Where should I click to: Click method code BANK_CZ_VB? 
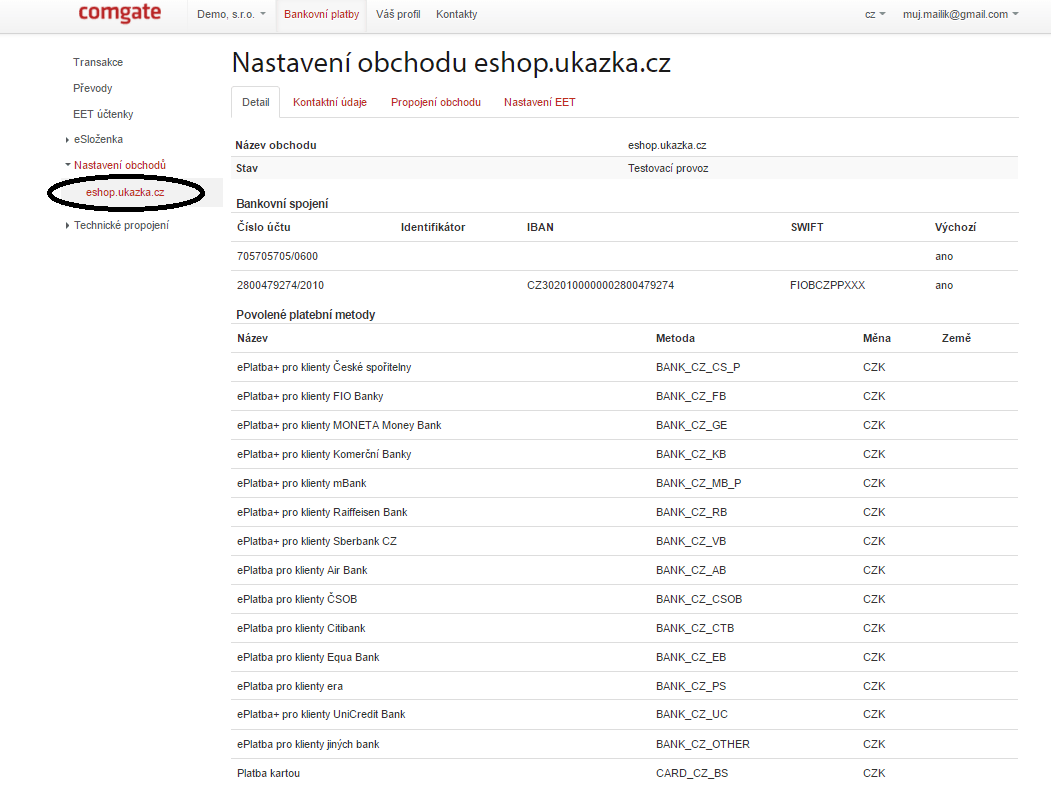[x=691, y=541]
